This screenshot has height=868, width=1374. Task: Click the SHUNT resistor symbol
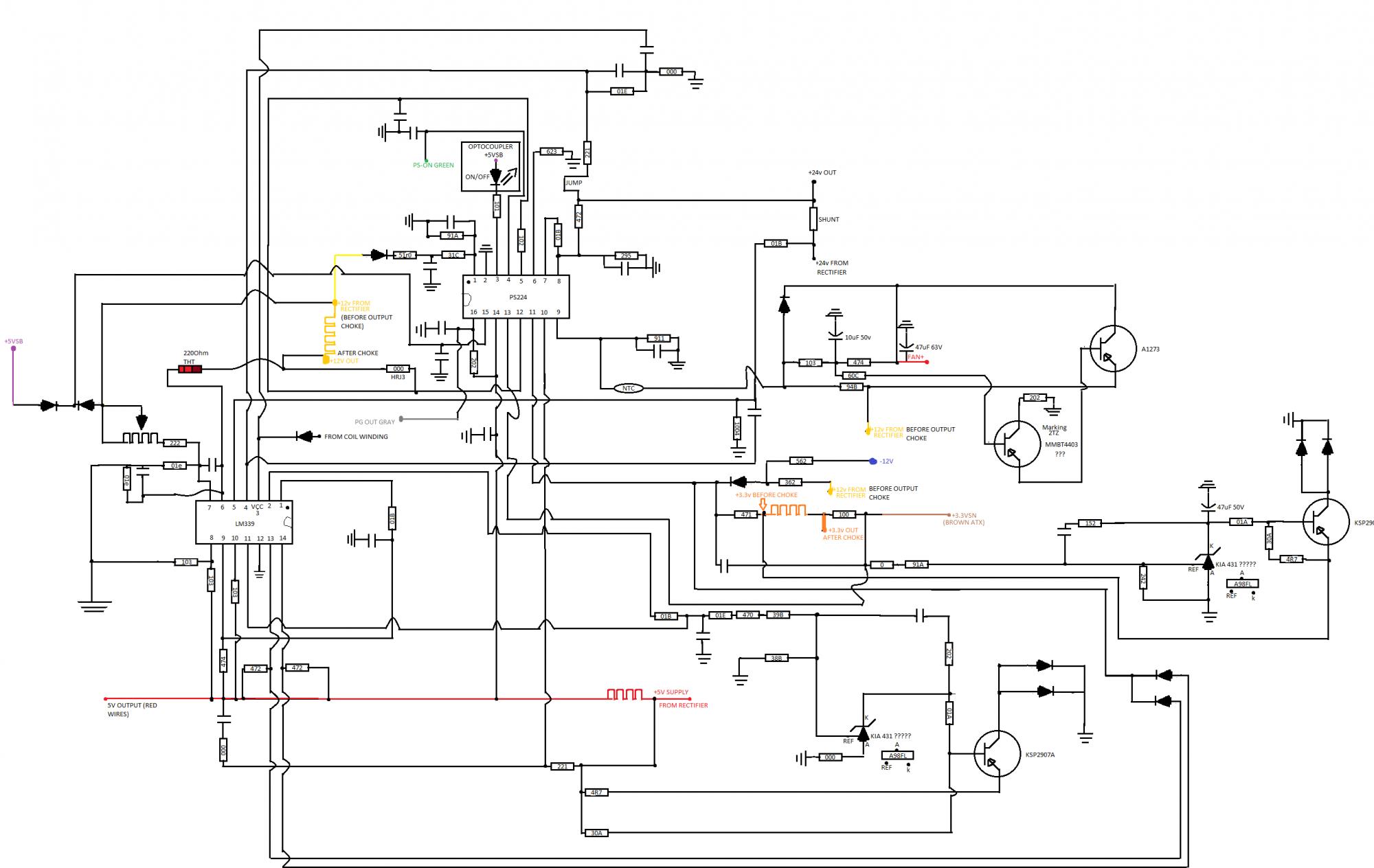813,219
